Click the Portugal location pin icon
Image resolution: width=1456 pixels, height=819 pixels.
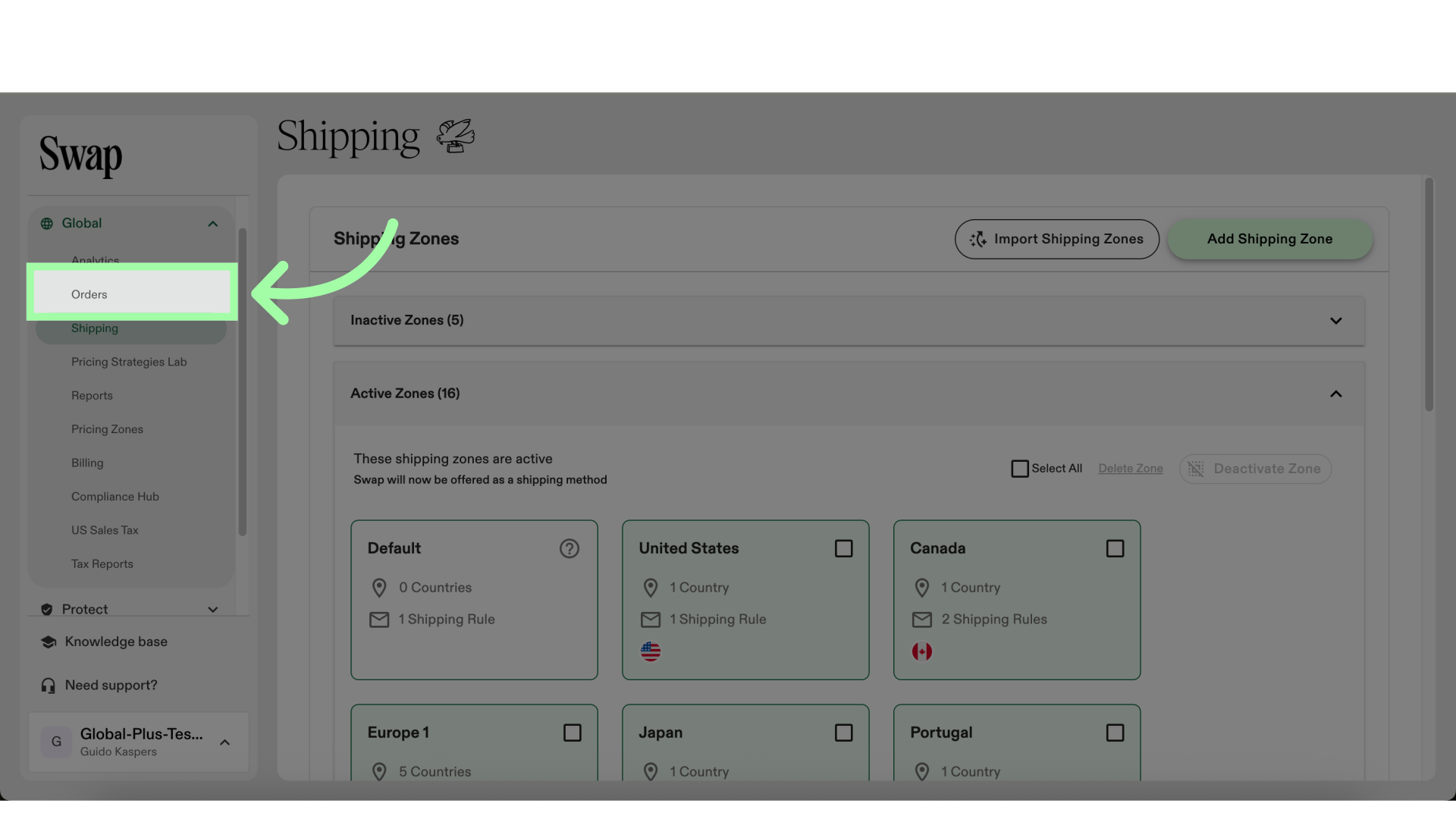(x=922, y=772)
